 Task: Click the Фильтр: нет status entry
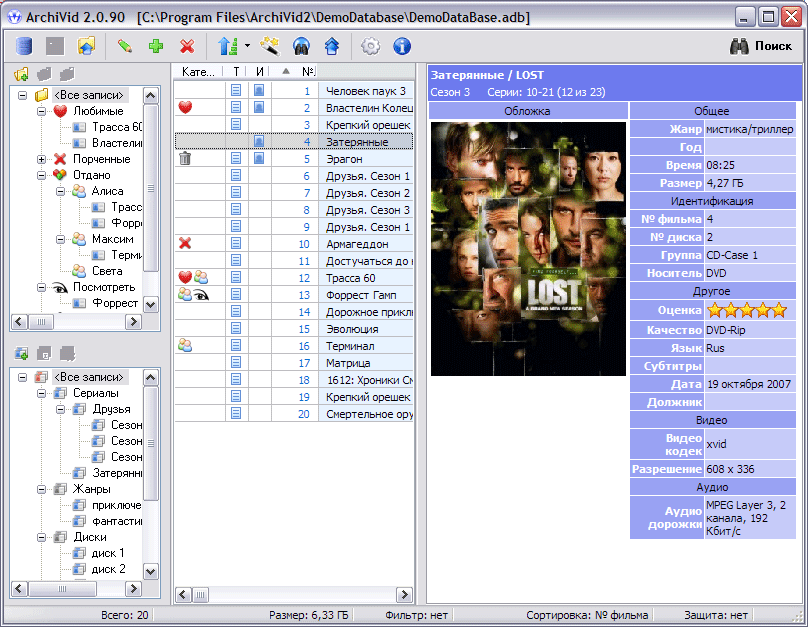pyautogui.click(x=416, y=615)
